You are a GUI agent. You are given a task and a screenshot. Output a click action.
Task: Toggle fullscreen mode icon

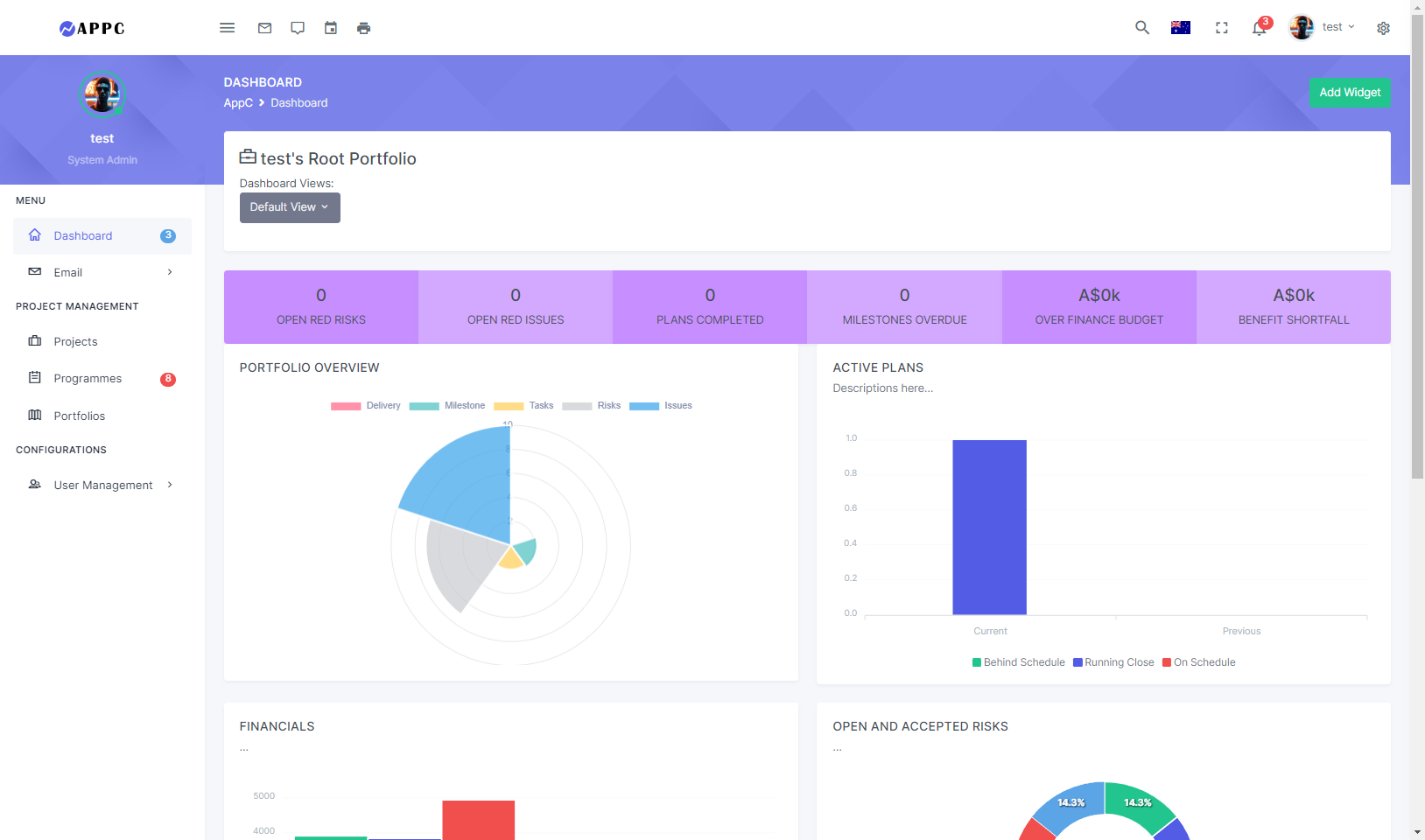[1222, 28]
